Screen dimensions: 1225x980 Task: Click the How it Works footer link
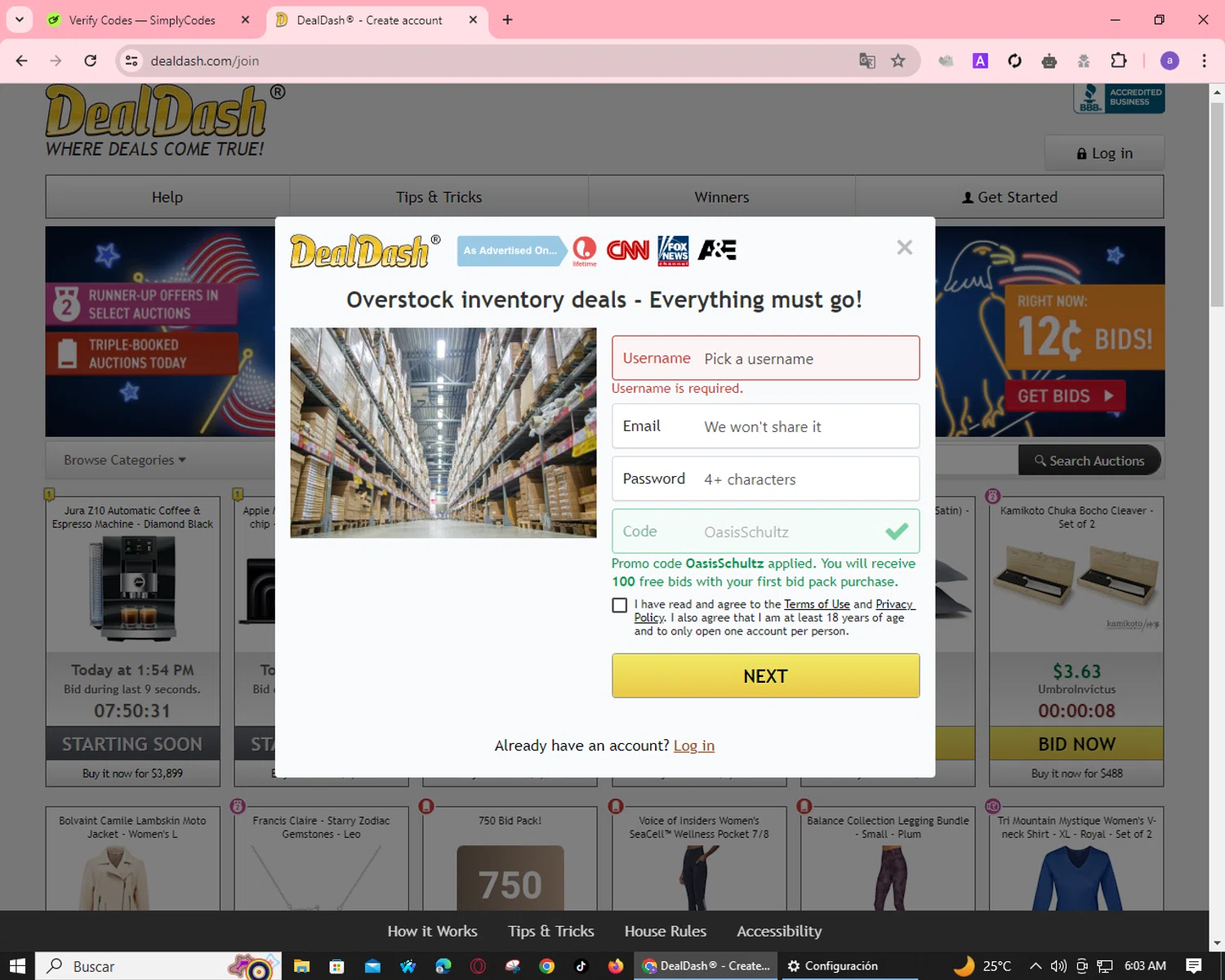point(432,931)
